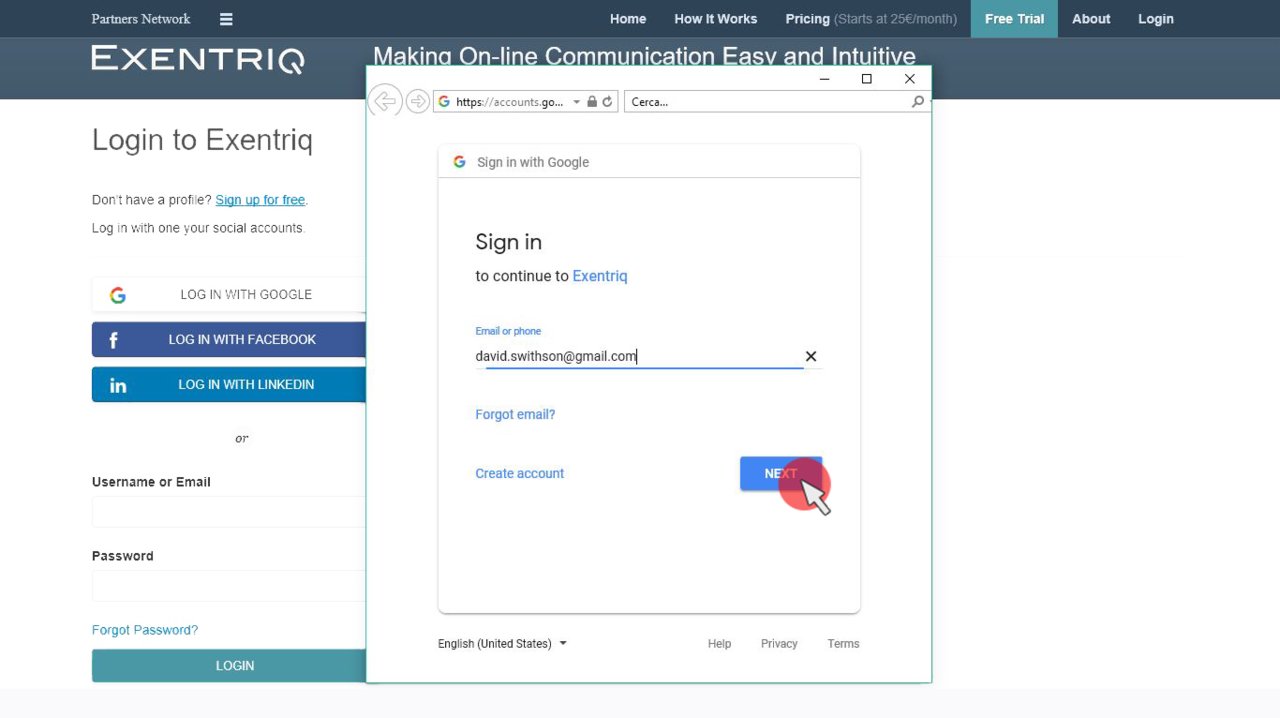Screen dimensions: 1280x718
Task: Click Partners Network in the top bar
Action: click(x=141, y=19)
